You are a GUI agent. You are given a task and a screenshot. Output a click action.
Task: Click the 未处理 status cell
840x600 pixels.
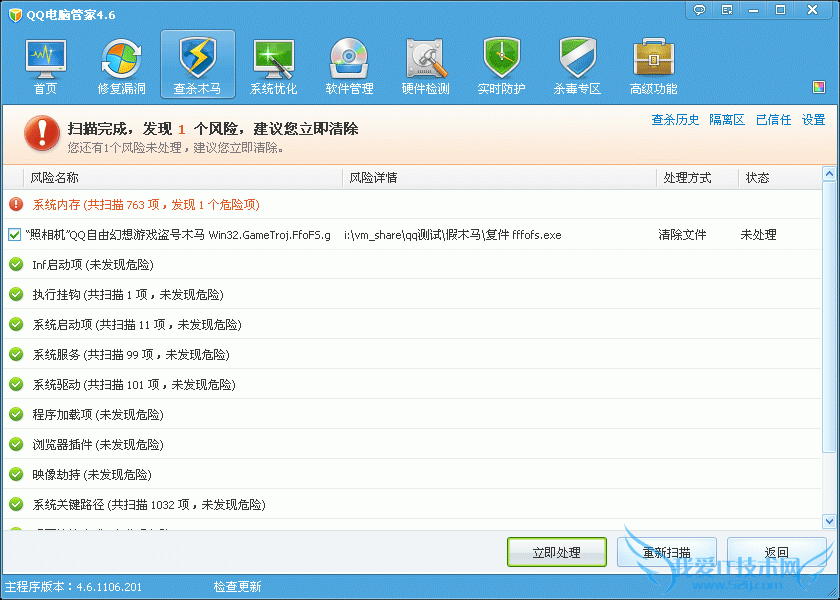click(759, 235)
